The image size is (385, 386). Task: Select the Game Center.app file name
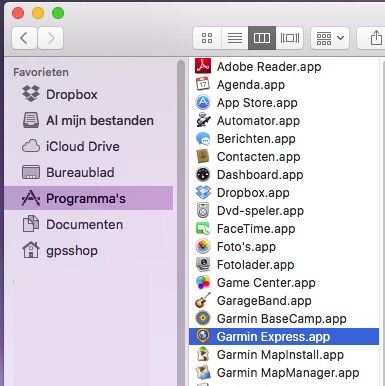[x=266, y=283]
